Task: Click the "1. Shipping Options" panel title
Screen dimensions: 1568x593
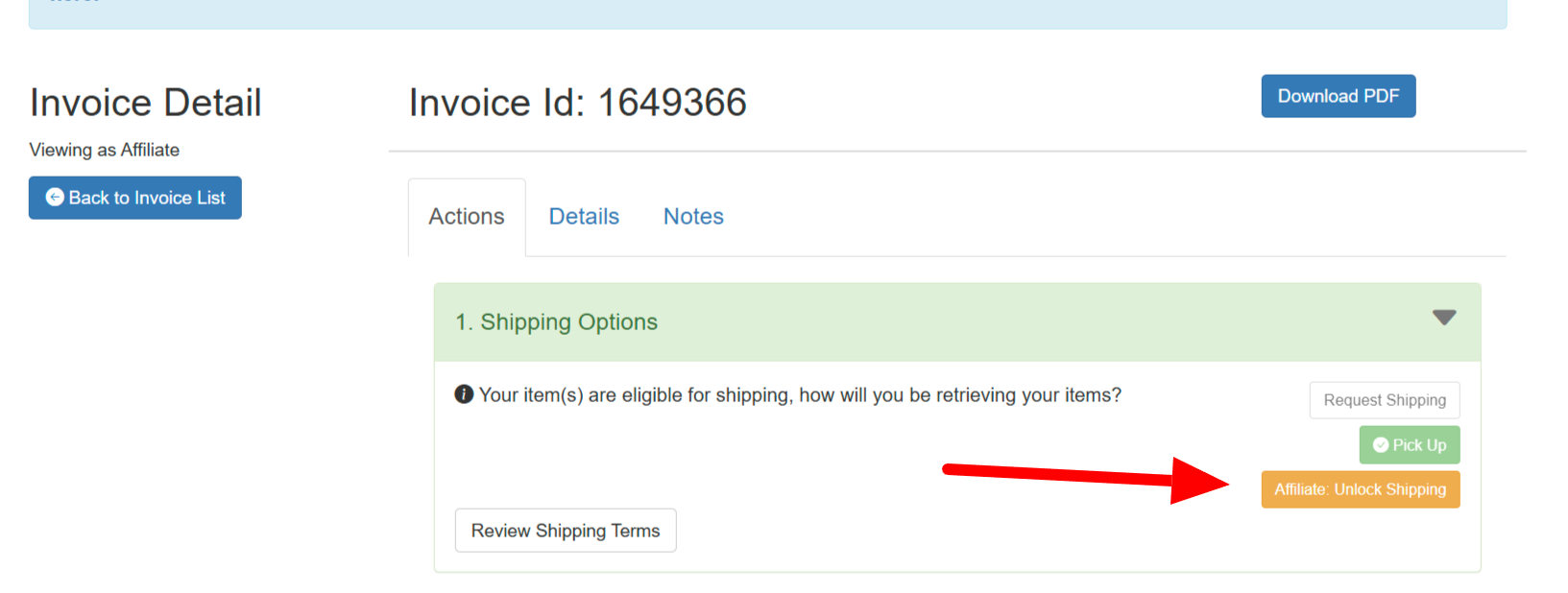Action: coord(557,322)
